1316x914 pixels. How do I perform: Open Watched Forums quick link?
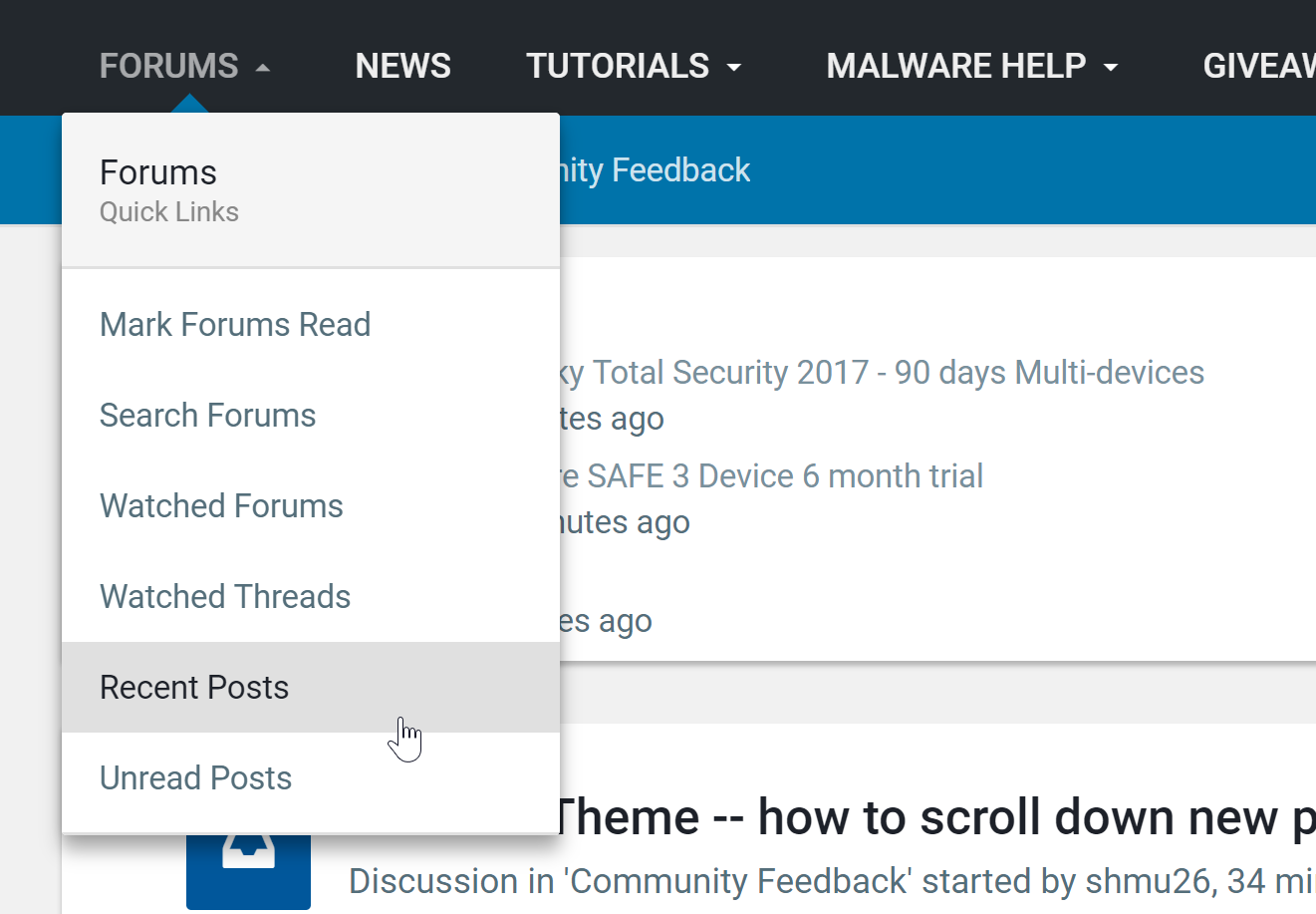[221, 505]
